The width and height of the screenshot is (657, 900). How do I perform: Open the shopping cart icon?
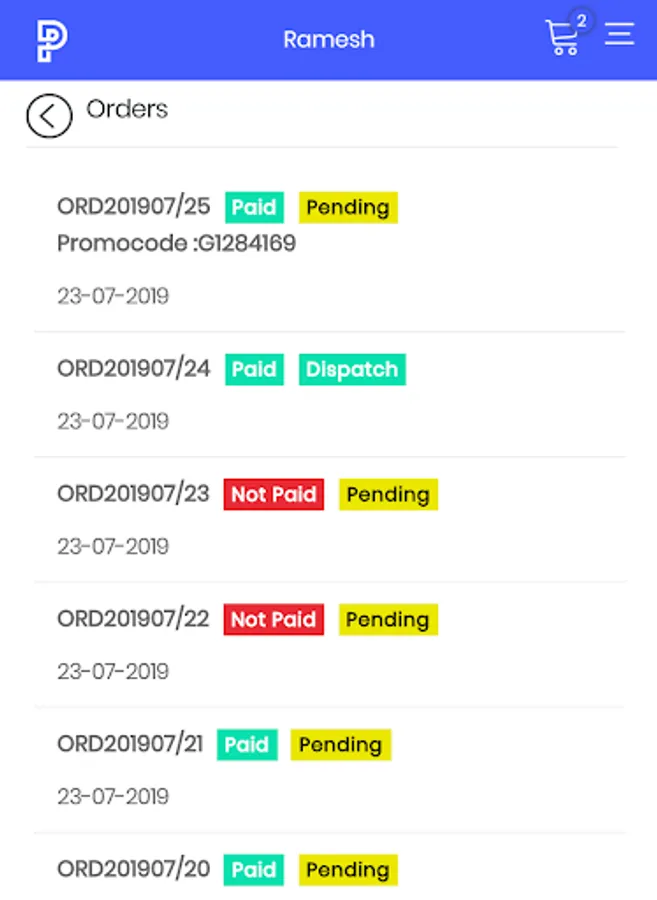561,38
